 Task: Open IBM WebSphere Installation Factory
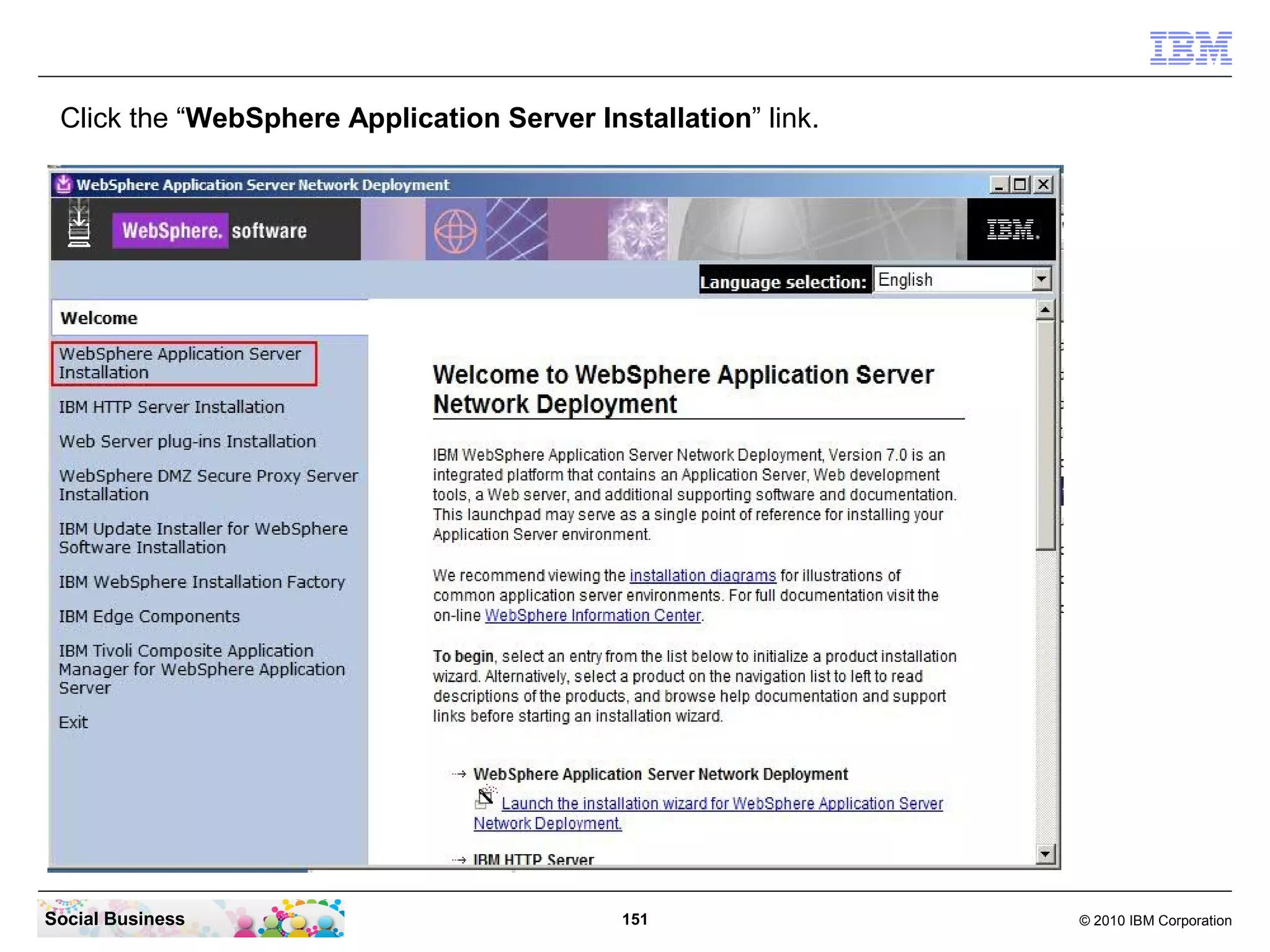coord(202,582)
